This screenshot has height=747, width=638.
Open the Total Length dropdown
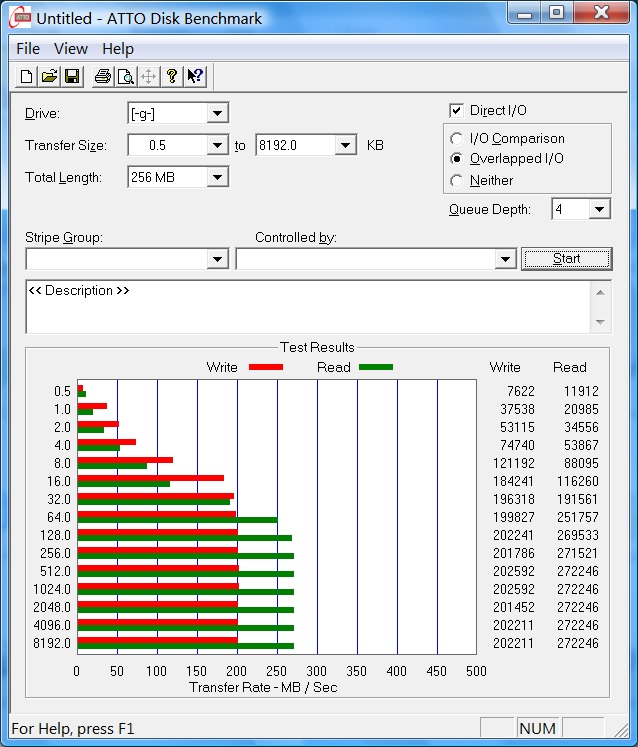(217, 177)
